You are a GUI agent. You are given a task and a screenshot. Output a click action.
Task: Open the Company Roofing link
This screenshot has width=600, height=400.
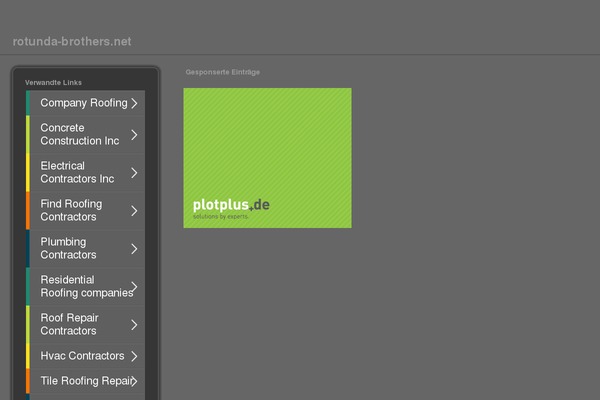tap(84, 103)
